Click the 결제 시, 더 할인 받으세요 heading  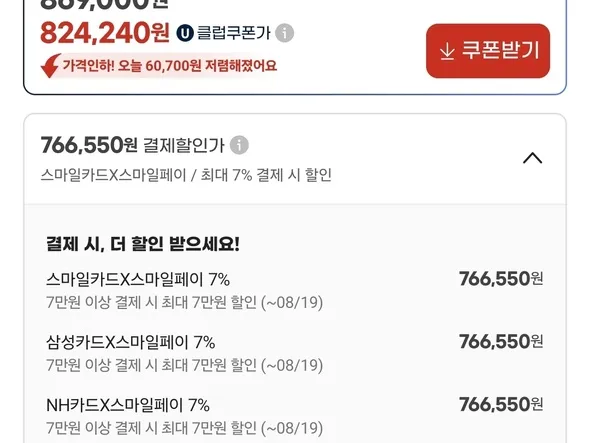coord(143,244)
